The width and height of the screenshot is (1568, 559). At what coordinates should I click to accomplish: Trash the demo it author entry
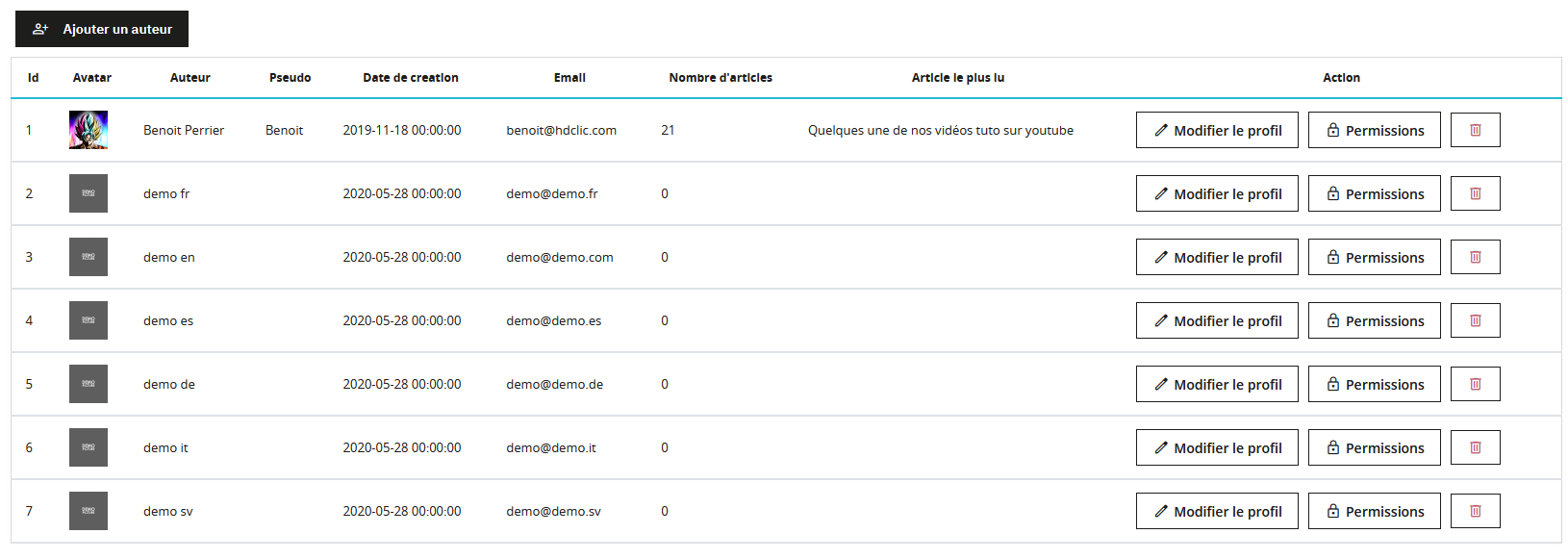[1476, 447]
